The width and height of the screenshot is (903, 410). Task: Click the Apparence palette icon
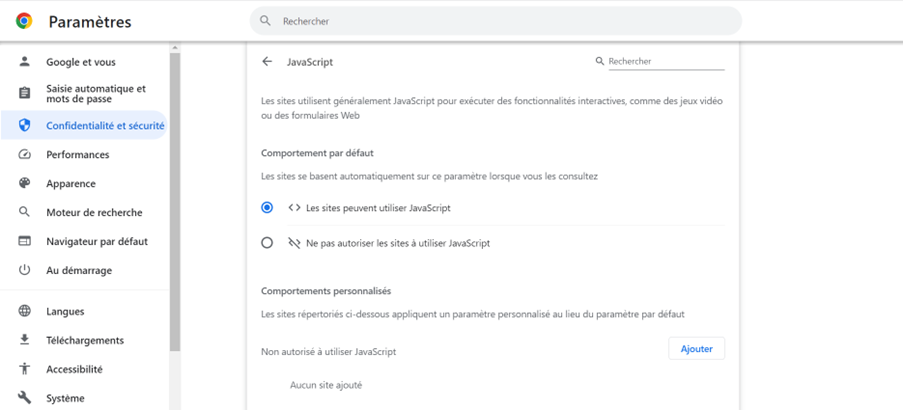tap(25, 184)
